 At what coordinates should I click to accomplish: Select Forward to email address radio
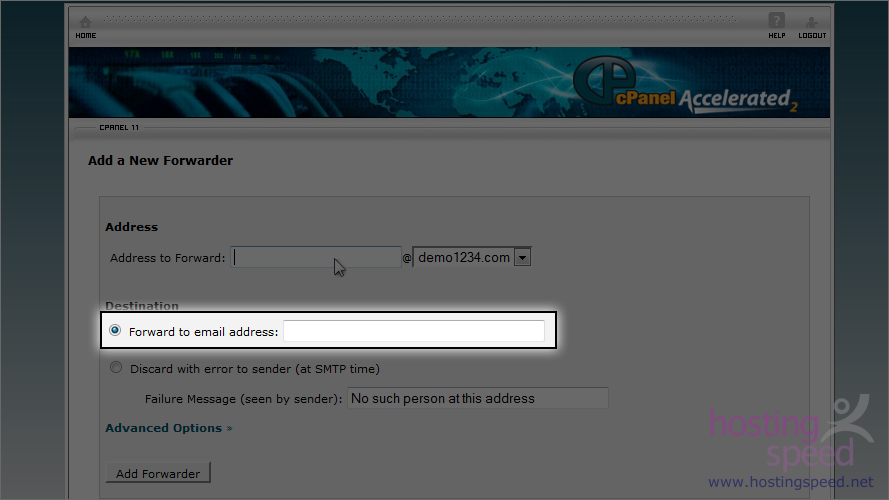[115, 330]
